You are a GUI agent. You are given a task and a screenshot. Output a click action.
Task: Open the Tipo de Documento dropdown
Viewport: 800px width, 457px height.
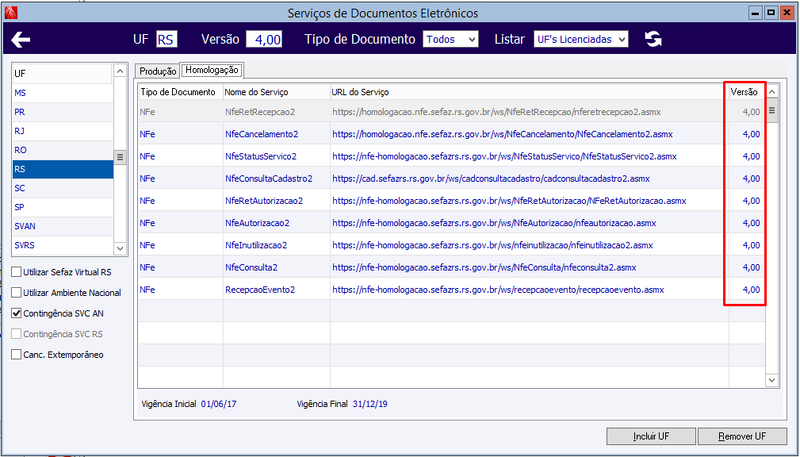tap(451, 39)
